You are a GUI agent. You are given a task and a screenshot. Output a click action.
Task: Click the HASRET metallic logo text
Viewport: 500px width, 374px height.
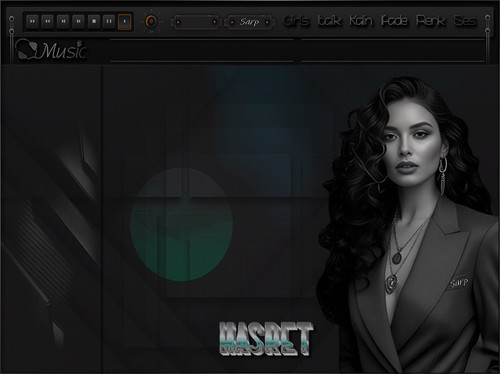click(266, 339)
